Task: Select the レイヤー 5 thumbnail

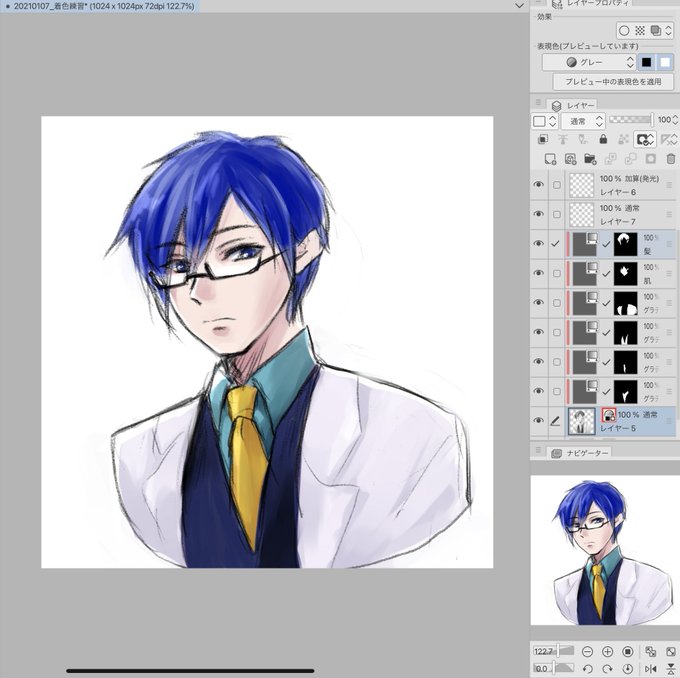Action: point(582,421)
